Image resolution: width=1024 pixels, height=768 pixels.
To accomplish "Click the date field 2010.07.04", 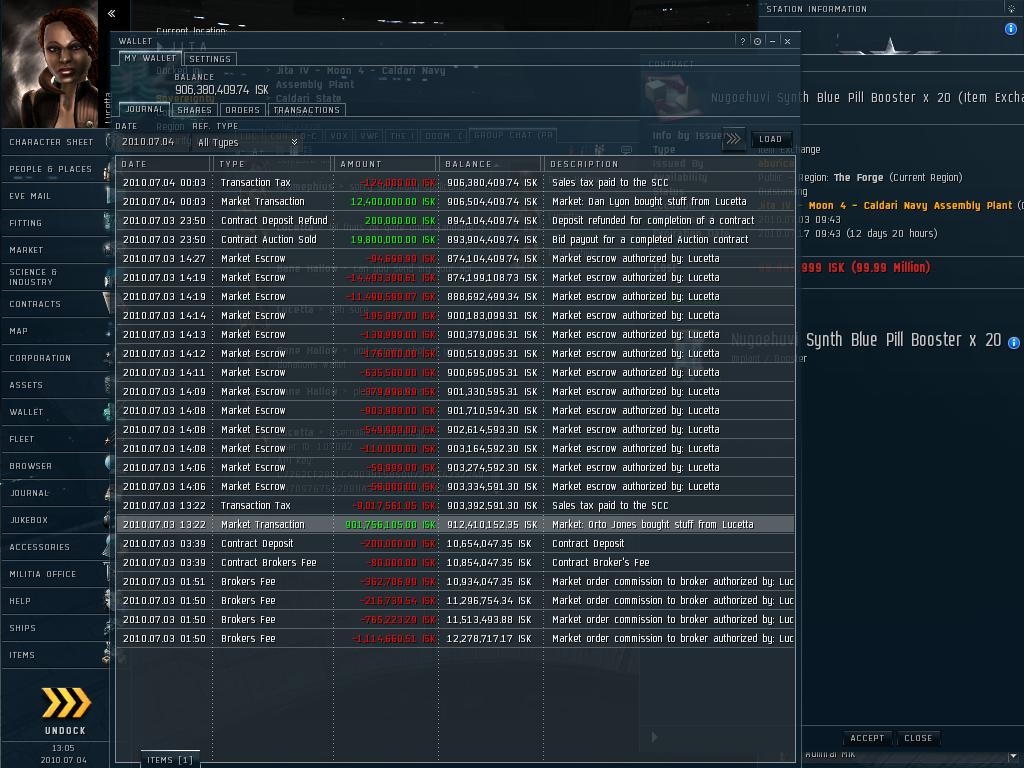I will 152,142.
